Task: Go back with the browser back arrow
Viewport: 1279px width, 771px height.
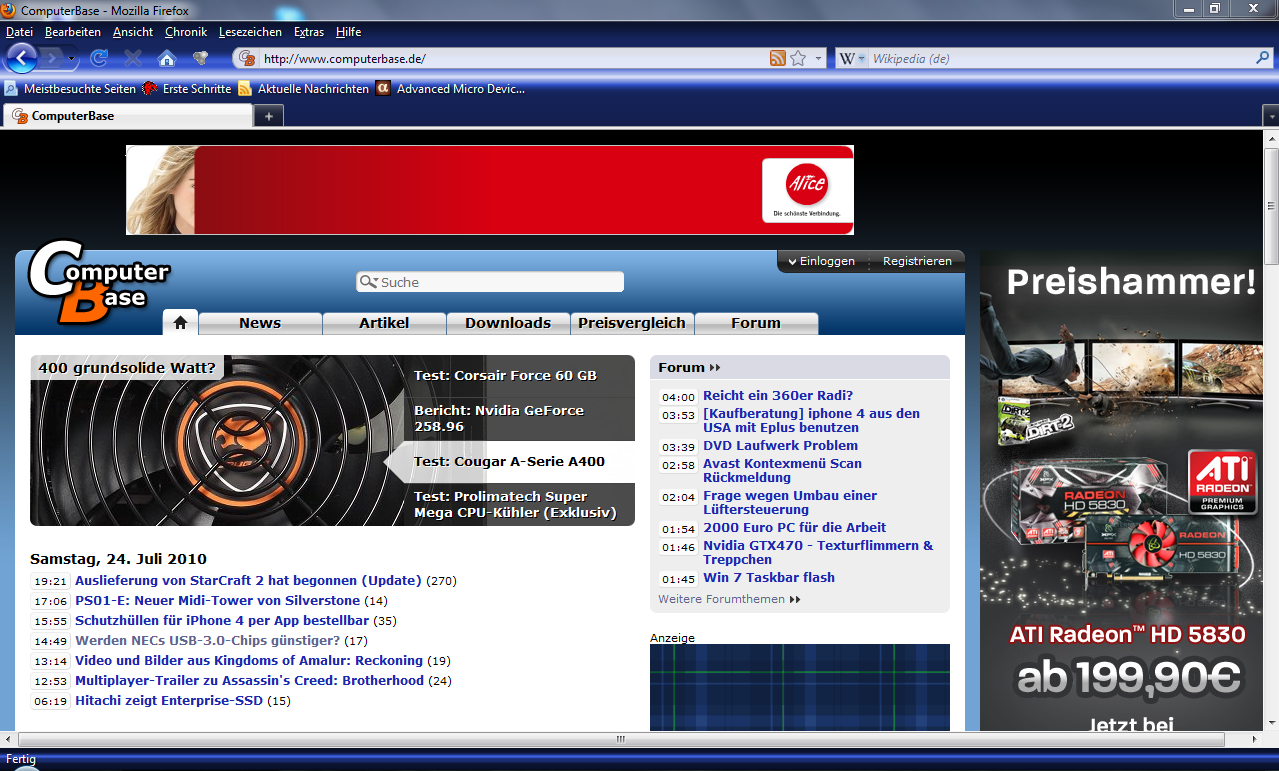Action: tap(22, 58)
